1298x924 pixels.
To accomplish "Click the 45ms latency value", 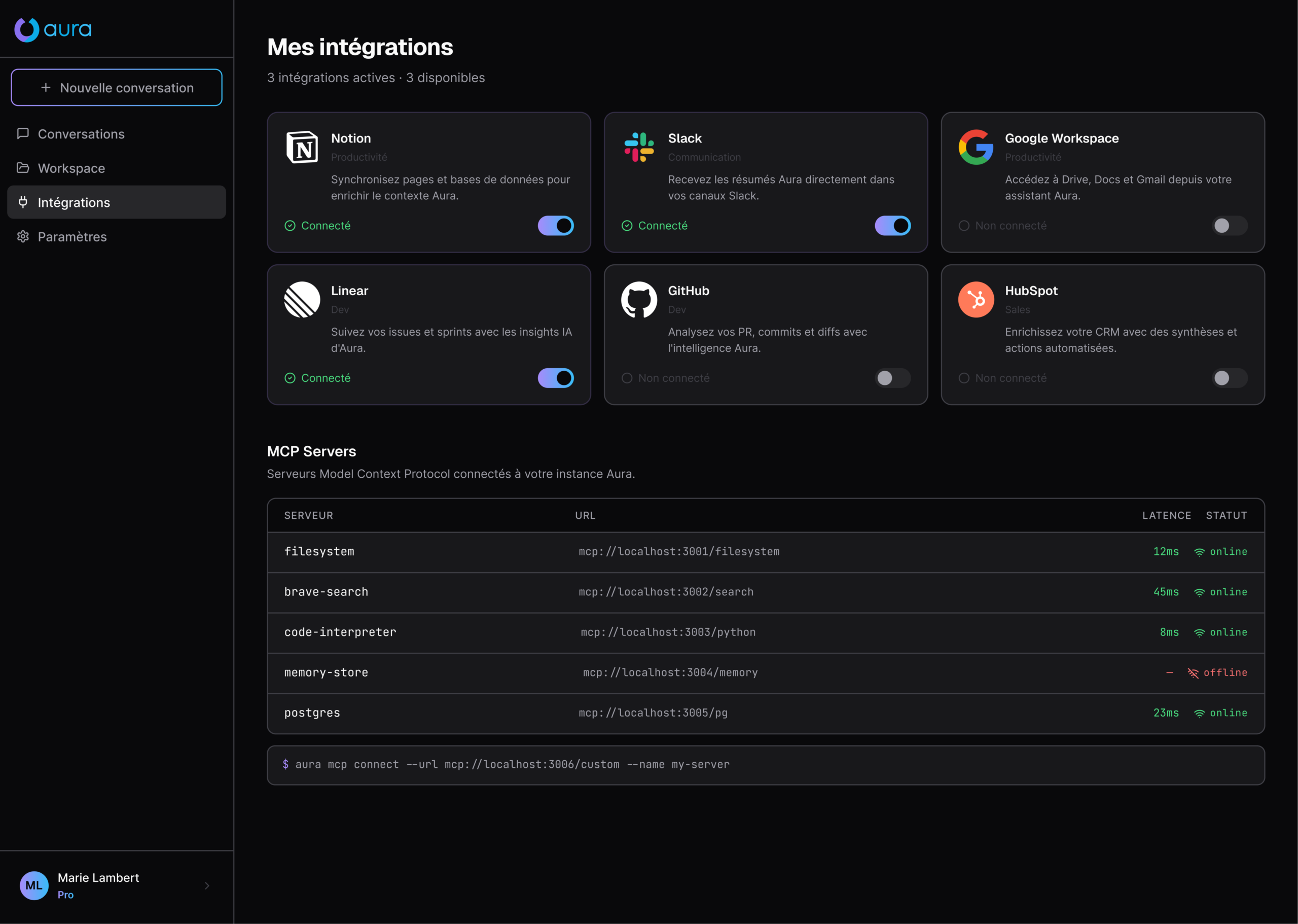I will 1166,592.
